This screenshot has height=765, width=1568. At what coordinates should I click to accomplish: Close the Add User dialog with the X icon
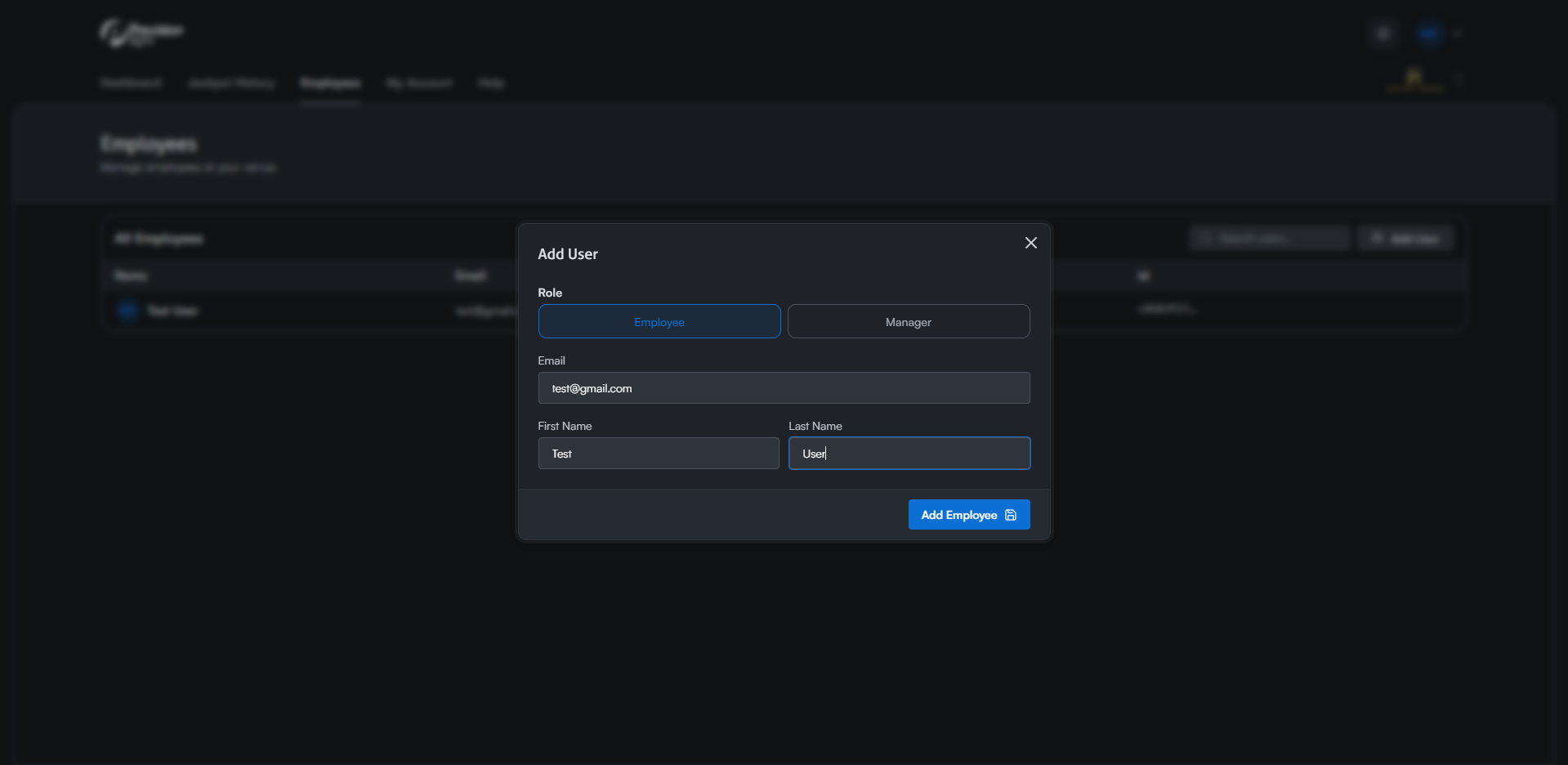tap(1030, 243)
